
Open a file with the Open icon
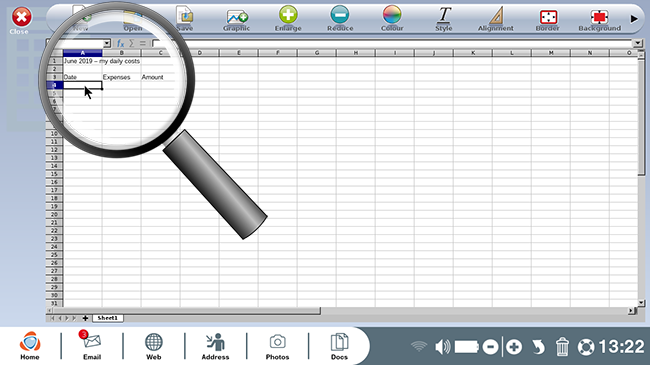click(133, 20)
